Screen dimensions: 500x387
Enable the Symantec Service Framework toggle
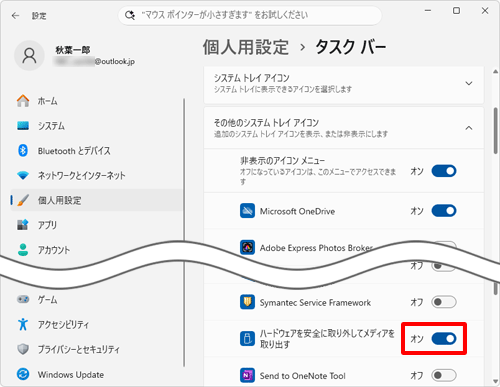coord(444,302)
